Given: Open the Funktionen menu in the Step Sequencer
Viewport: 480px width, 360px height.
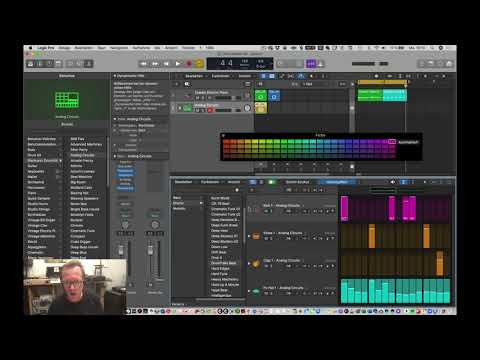Looking at the screenshot, I should coord(210,182).
